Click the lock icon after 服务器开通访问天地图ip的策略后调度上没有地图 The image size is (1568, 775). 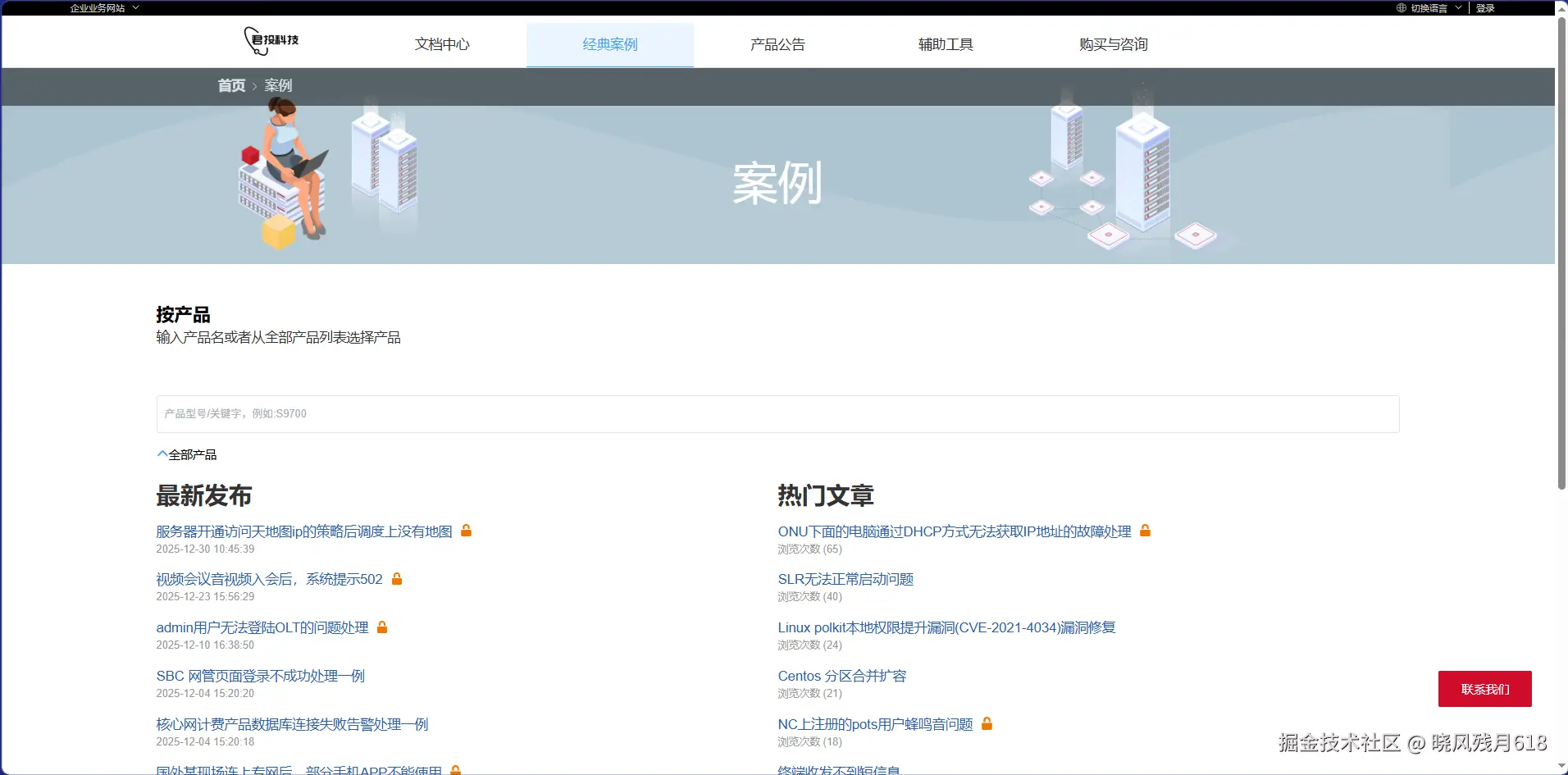pos(466,531)
